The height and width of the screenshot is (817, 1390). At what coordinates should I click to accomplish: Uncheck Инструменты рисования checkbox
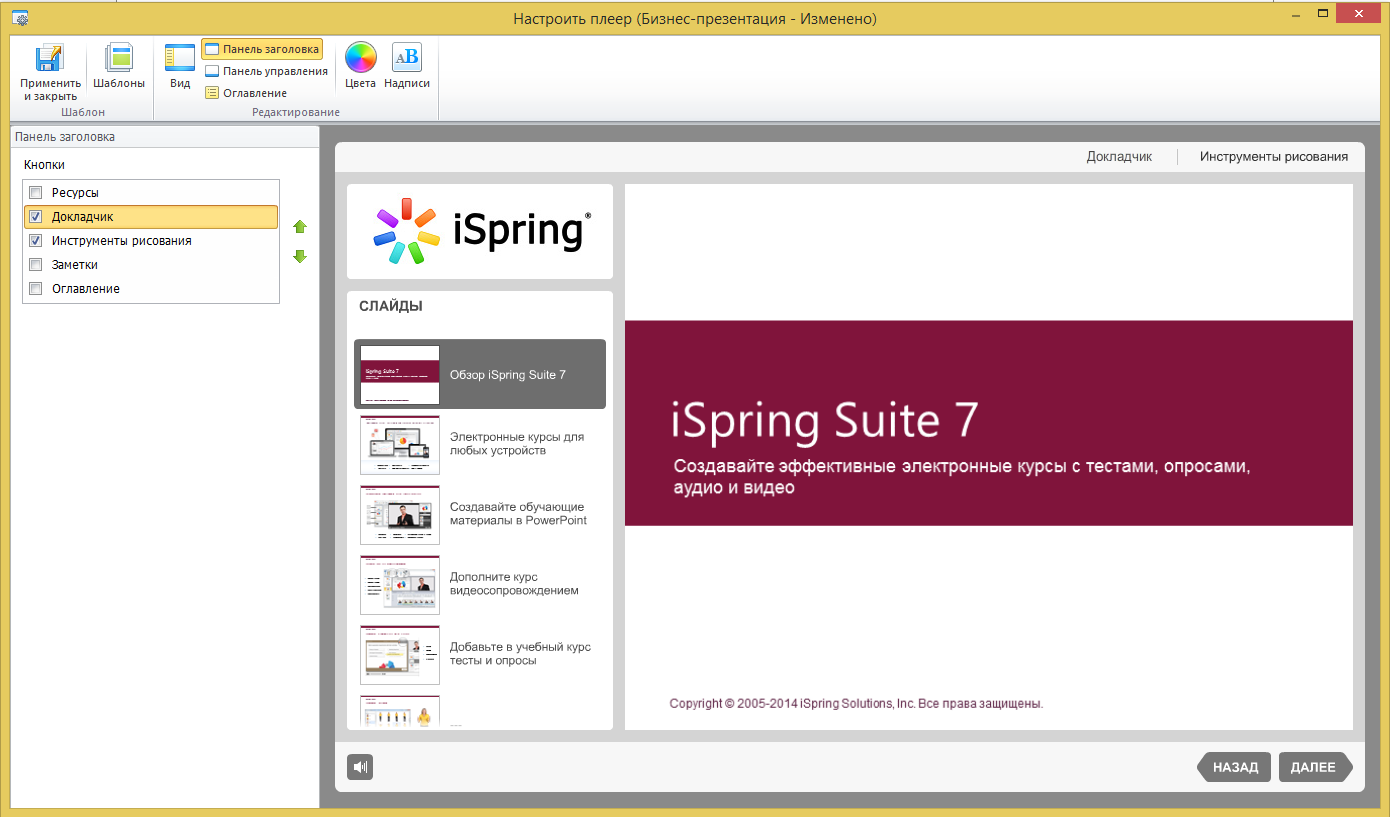point(36,241)
